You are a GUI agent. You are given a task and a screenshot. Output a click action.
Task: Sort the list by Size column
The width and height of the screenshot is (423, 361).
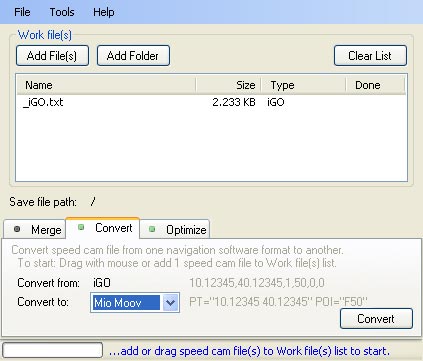pyautogui.click(x=228, y=85)
